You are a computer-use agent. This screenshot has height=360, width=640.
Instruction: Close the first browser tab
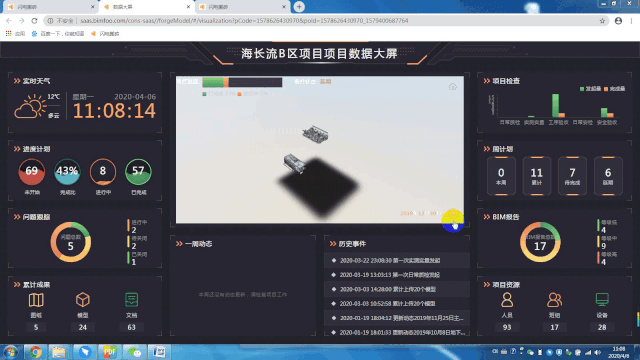(93, 7)
